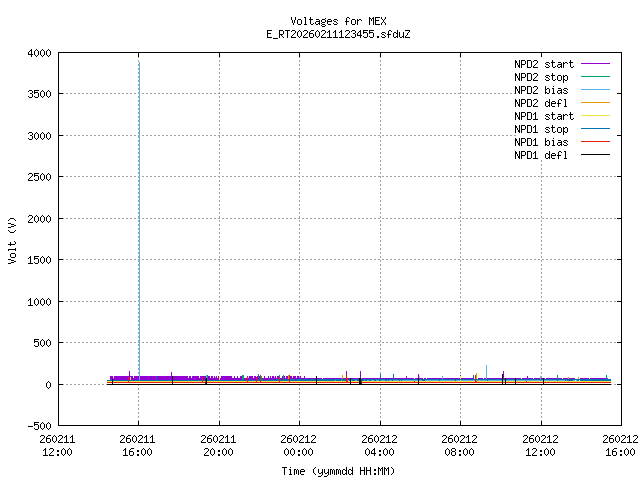This screenshot has width=640, height=480.
Task: Click the 260211 20:00 x-axis tick label
Action: (218, 445)
